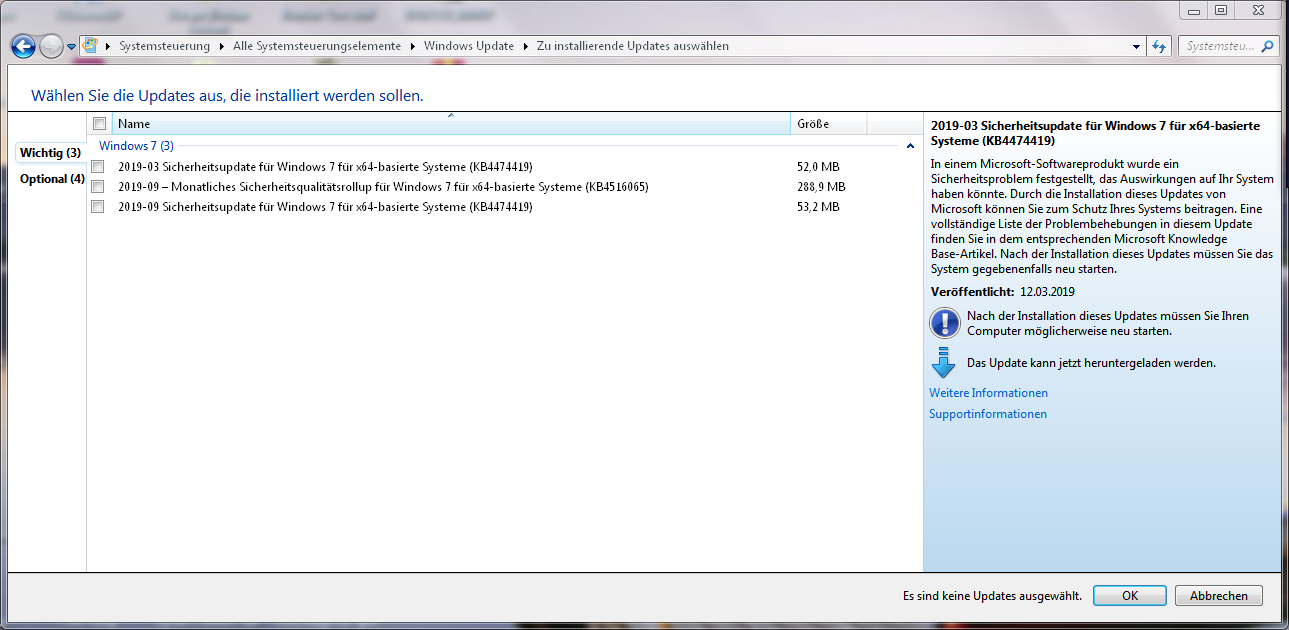
Task: Click the 52,0 MB size value
Action: coord(818,167)
